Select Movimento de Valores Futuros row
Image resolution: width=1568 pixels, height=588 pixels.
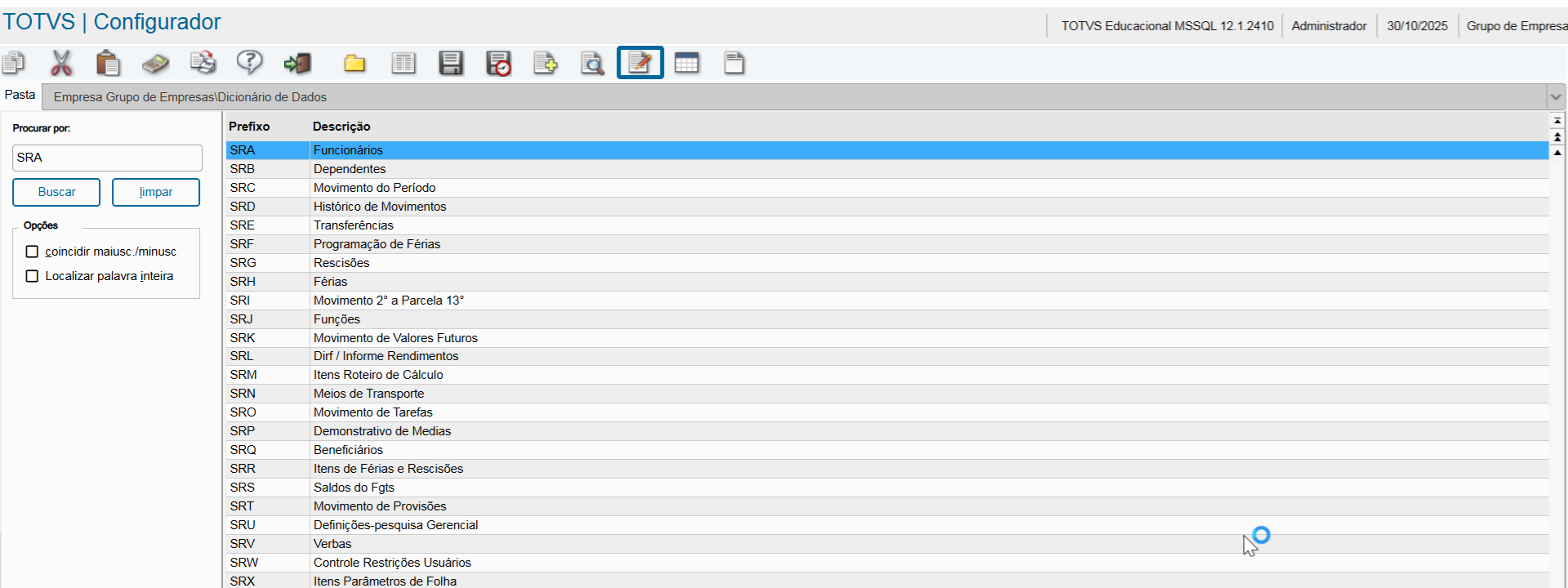(887, 338)
